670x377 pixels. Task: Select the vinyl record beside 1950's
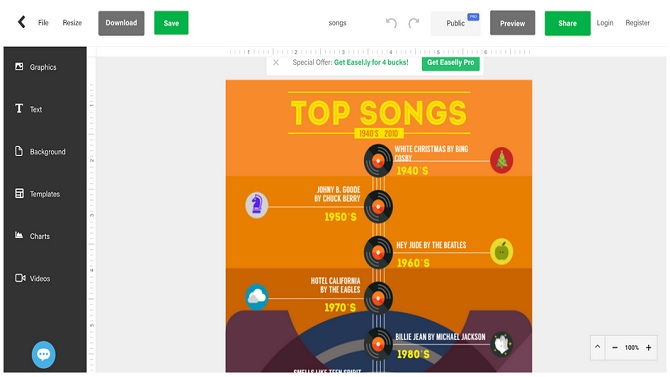click(x=378, y=207)
